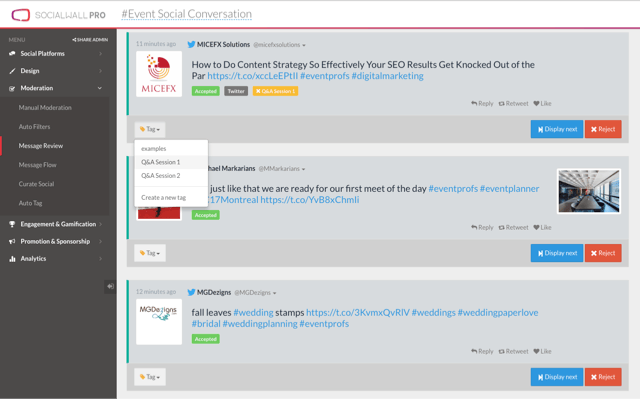Choose Create a new tag option

(x=163, y=197)
